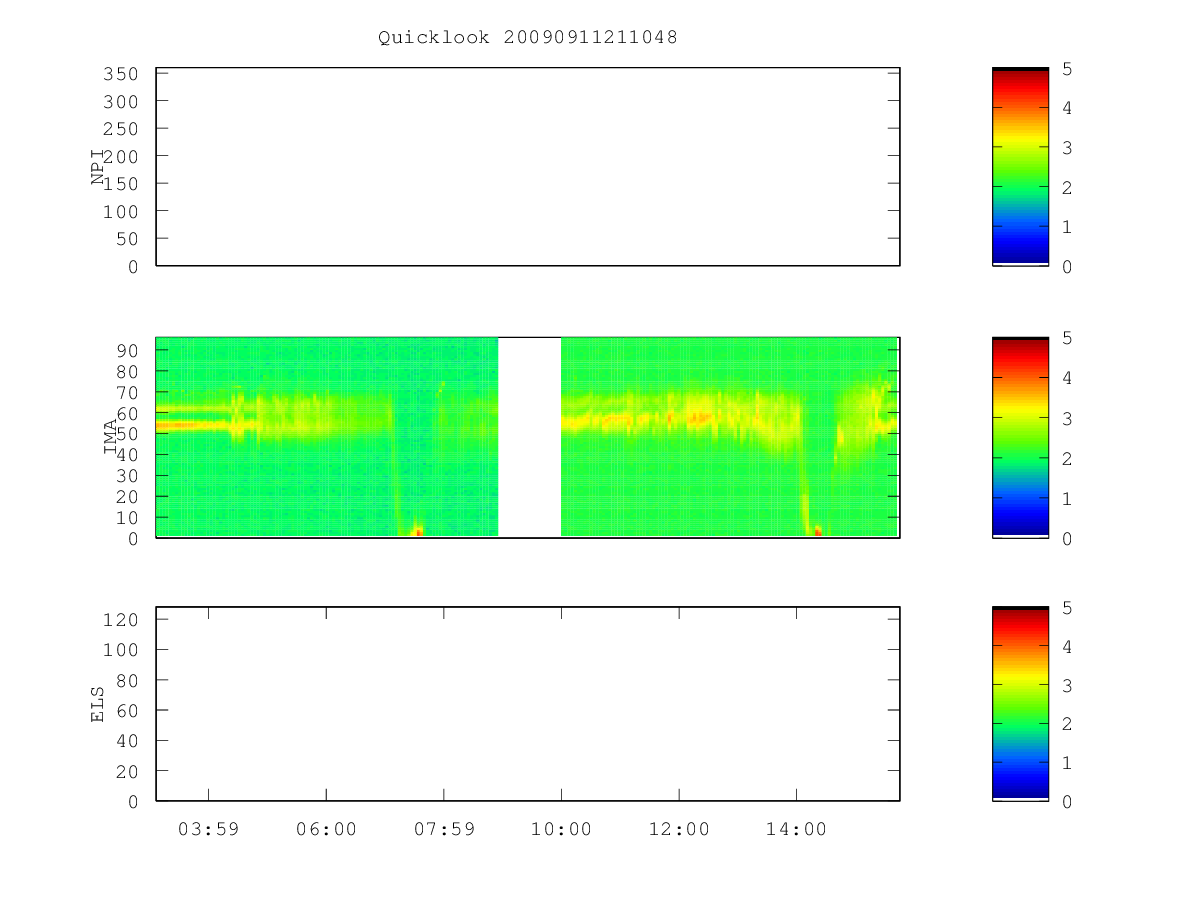Click the 70 tick on IMA axis

(127, 392)
